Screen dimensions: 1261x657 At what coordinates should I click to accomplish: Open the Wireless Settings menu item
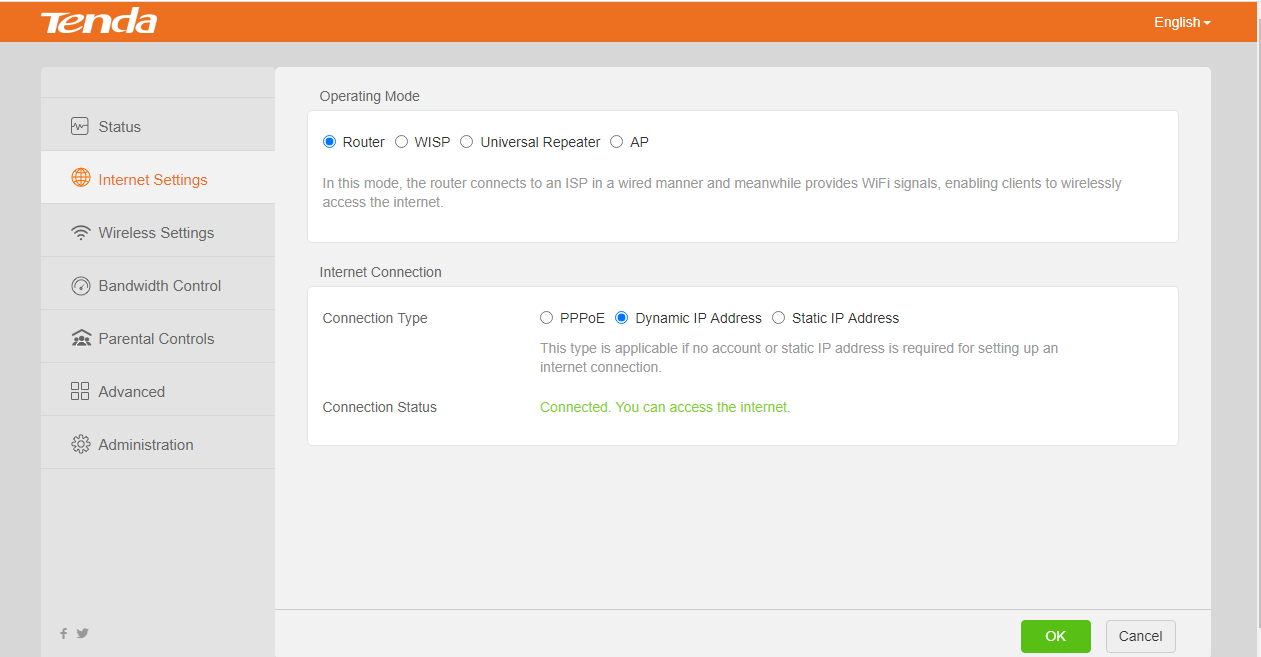pos(156,233)
